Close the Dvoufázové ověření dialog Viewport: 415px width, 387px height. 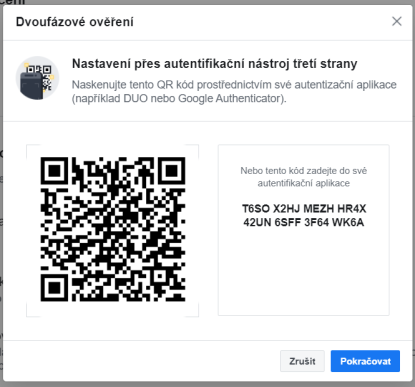[397, 21]
